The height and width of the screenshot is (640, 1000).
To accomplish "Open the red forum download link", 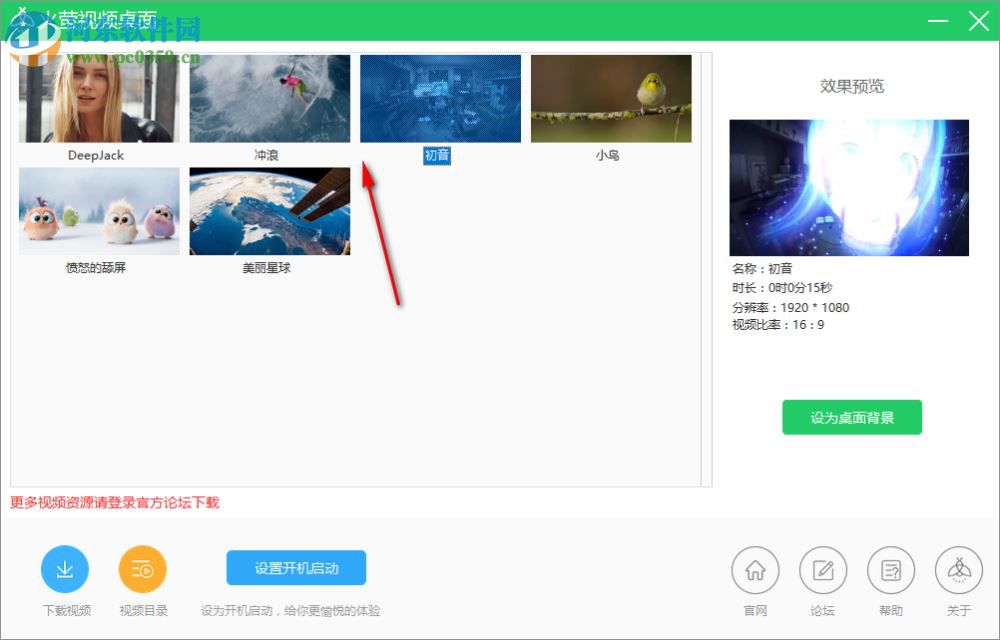I will tap(118, 502).
